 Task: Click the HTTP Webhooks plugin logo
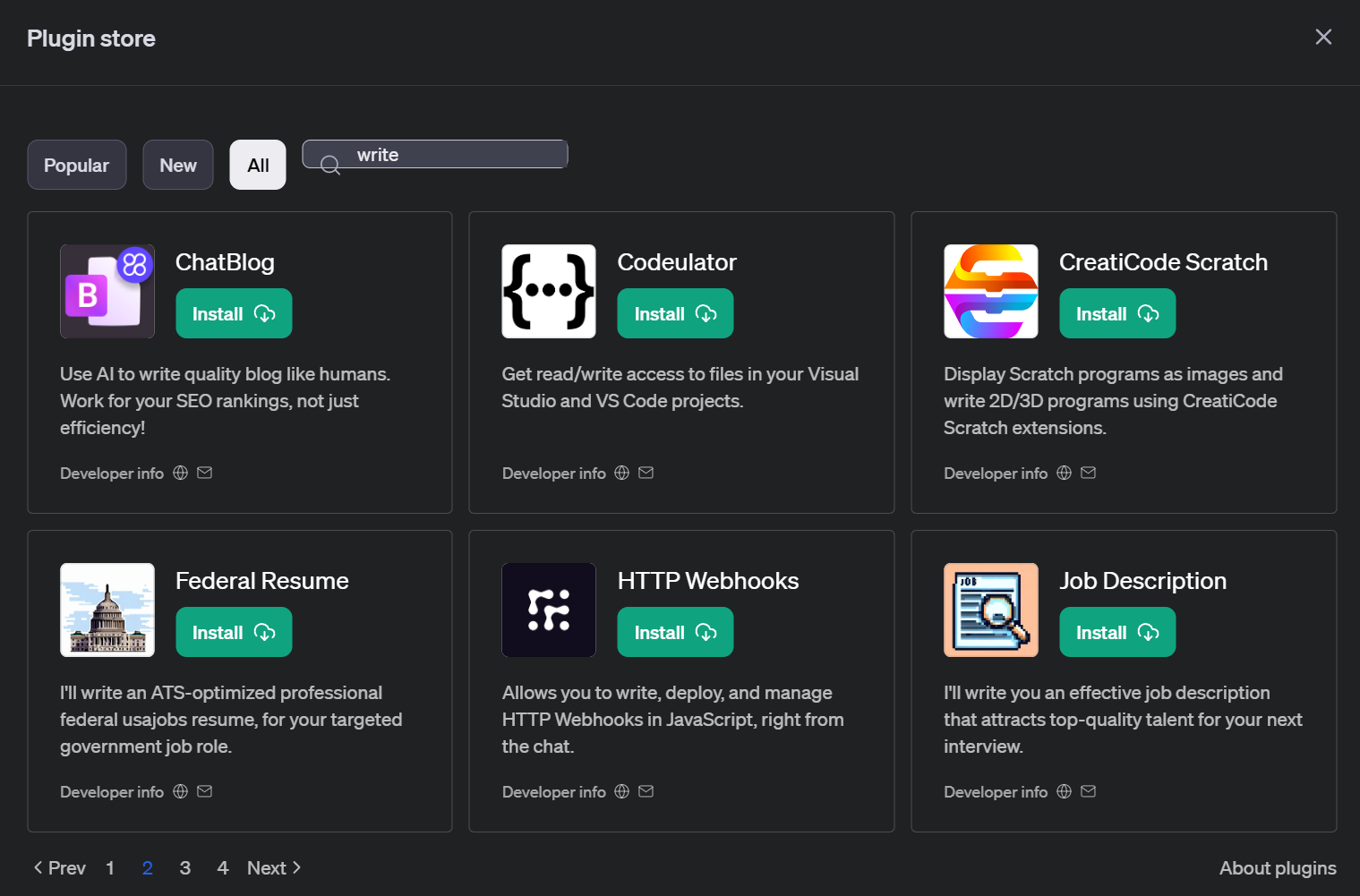coord(548,610)
